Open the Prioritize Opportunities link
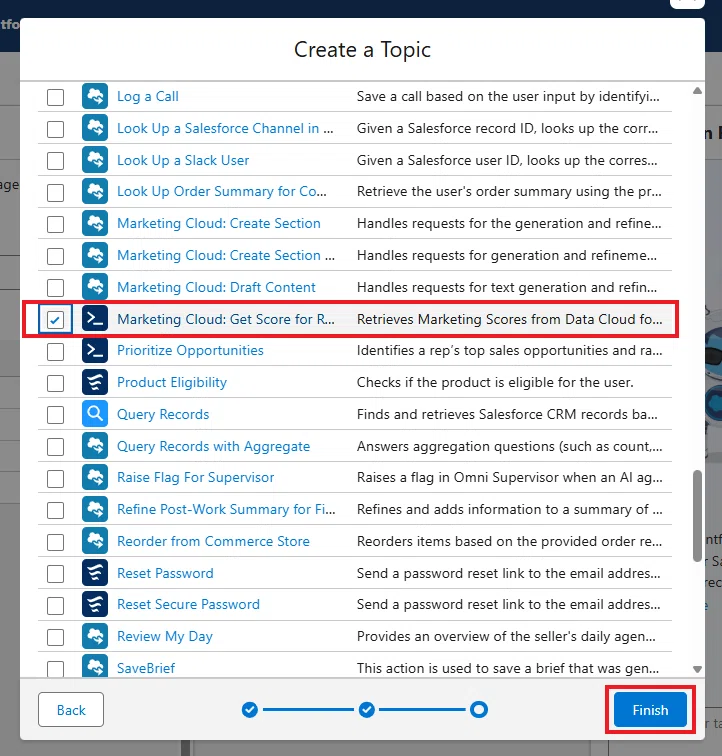This screenshot has height=756, width=722. [x=190, y=351]
